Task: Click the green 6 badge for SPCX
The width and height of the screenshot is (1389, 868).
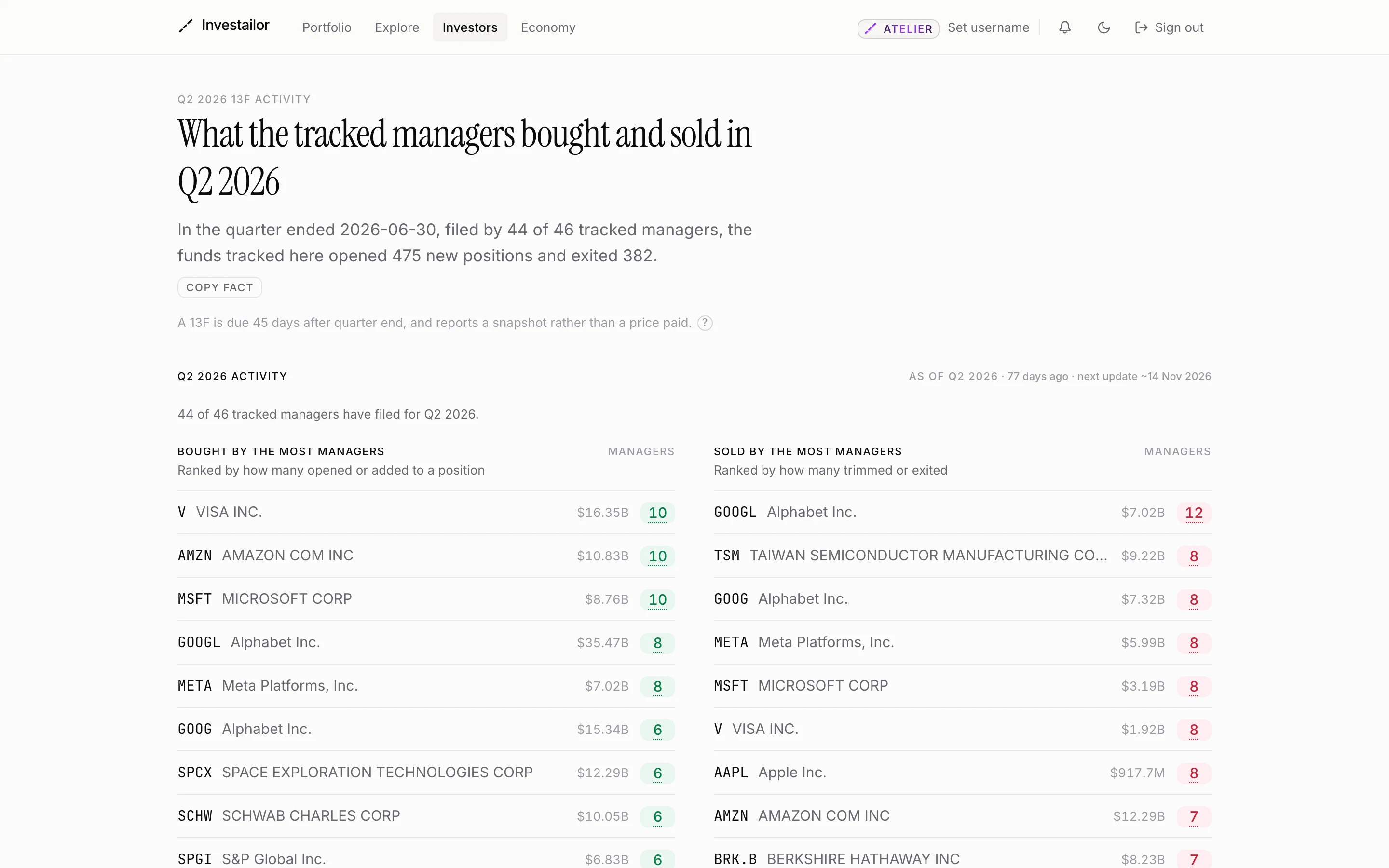Action: point(658,773)
